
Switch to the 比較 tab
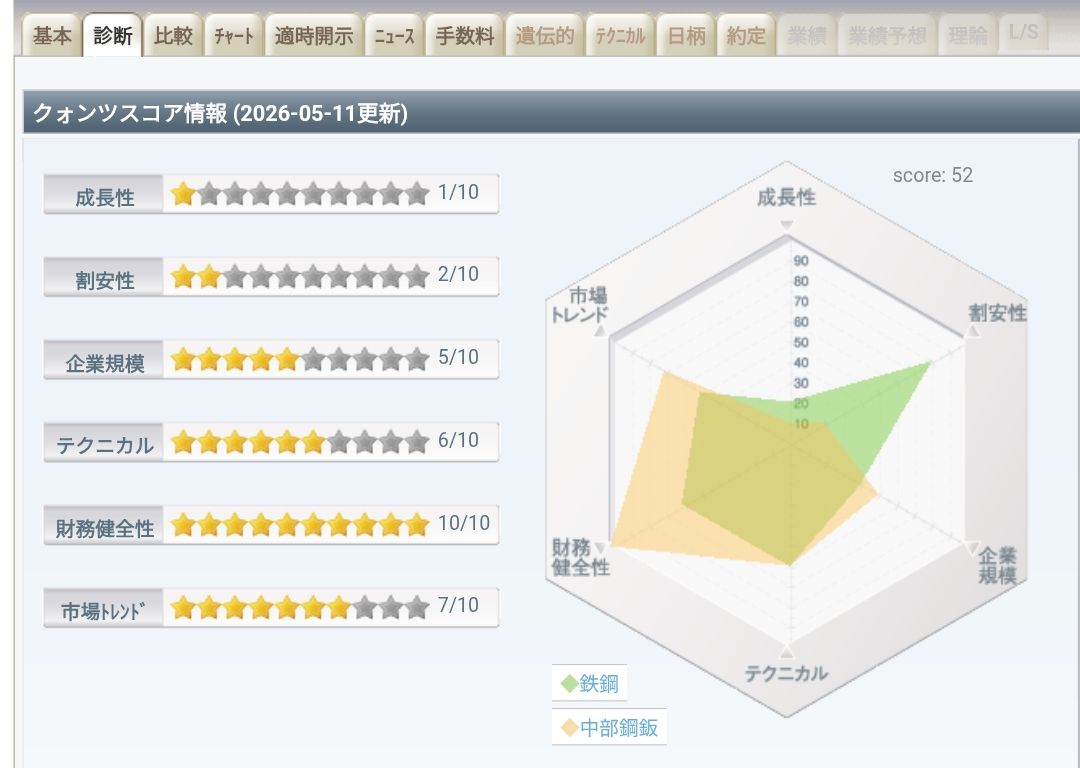(173, 35)
